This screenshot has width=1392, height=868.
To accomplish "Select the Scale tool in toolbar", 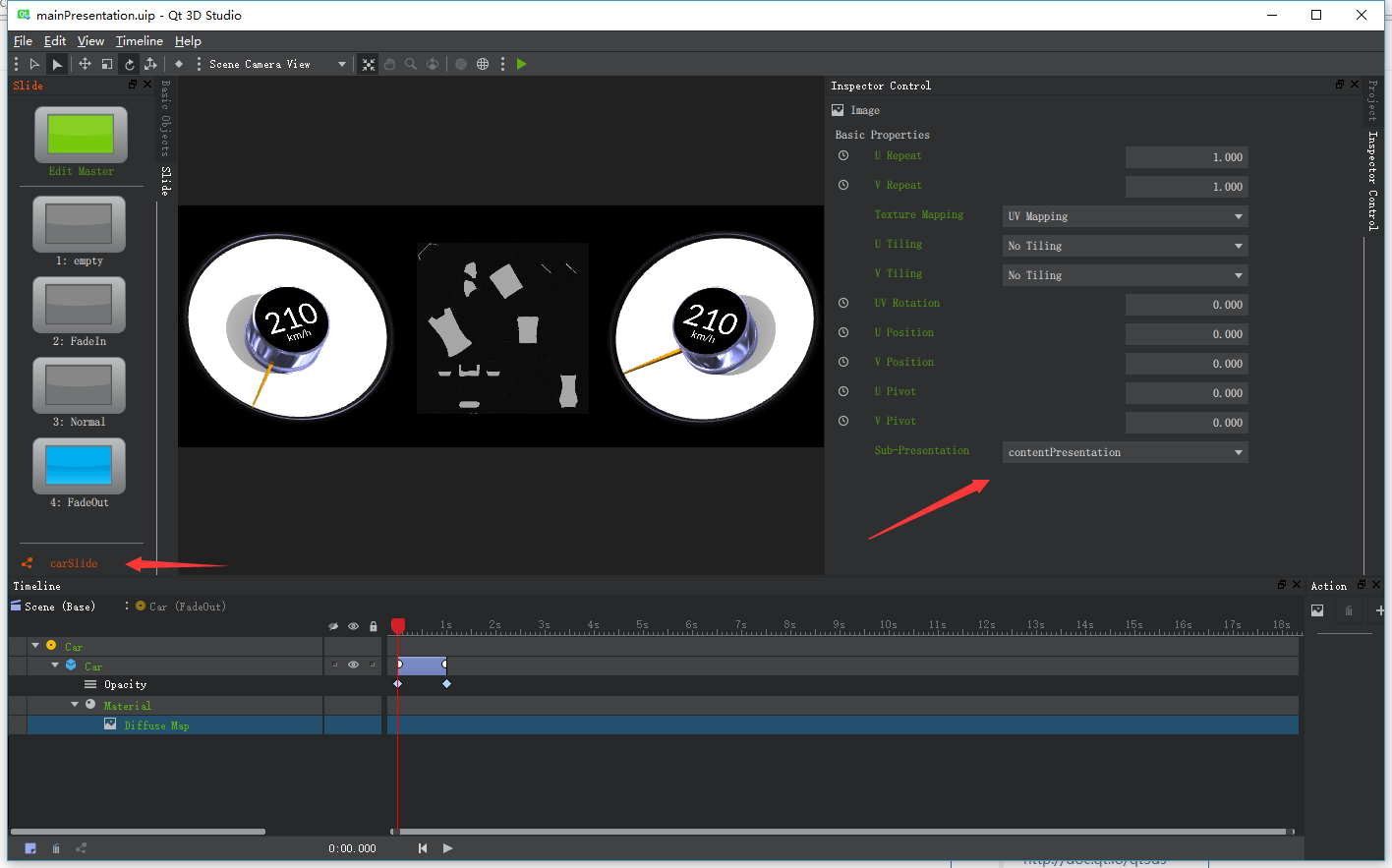I will [x=107, y=64].
